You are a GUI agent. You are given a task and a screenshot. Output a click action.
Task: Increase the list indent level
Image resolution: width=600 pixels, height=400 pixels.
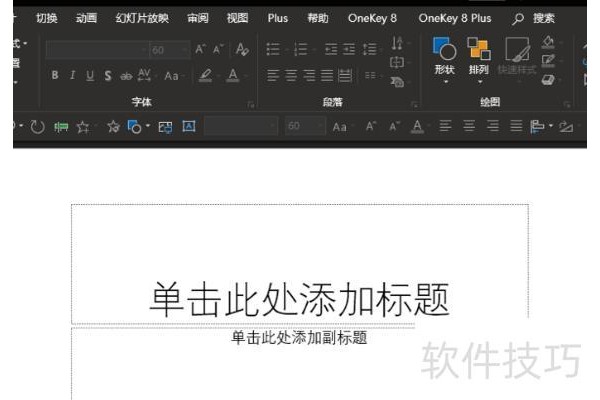[349, 49]
